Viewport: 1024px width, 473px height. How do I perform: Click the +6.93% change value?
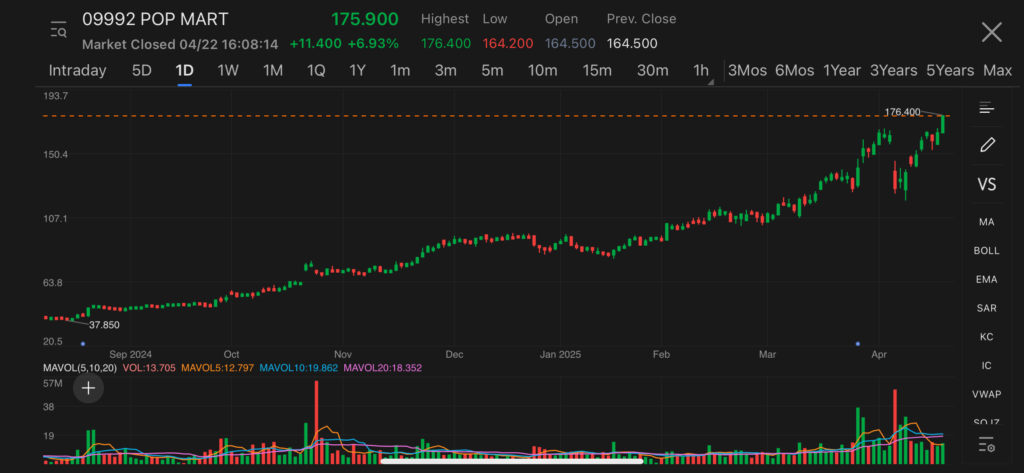[373, 44]
